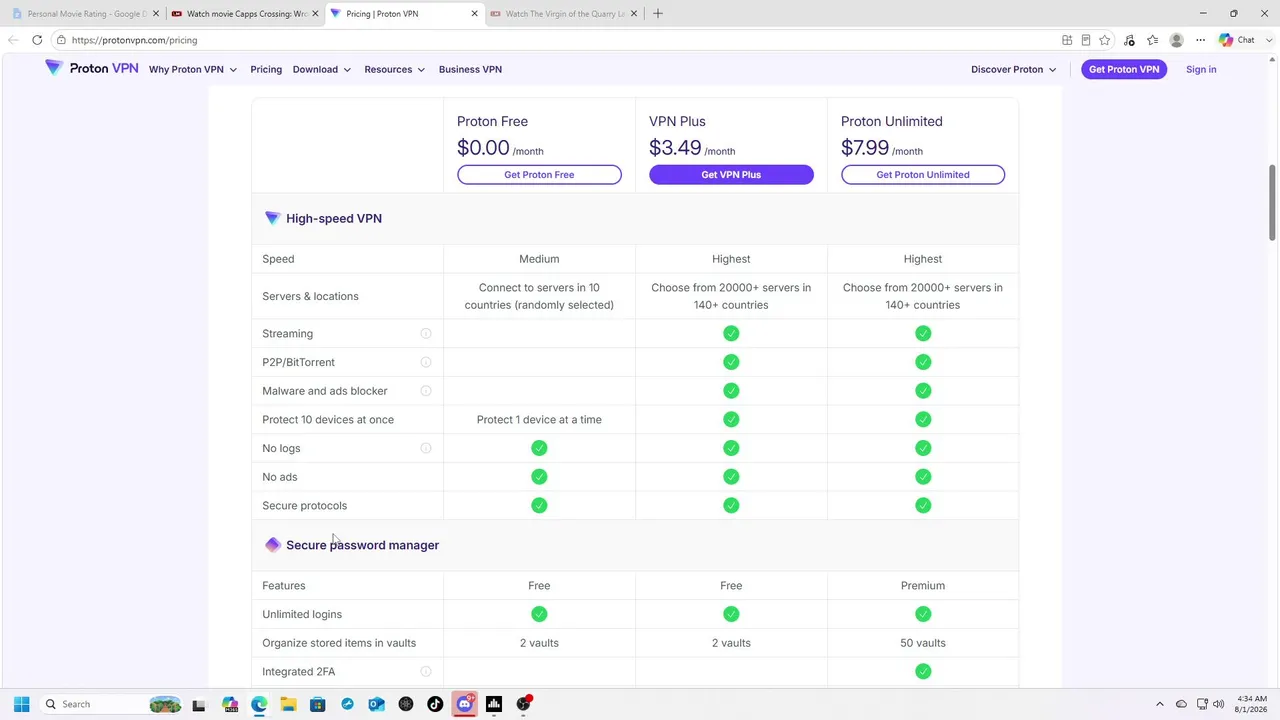Show info for the P2P/BitTorrent row

[425, 362]
